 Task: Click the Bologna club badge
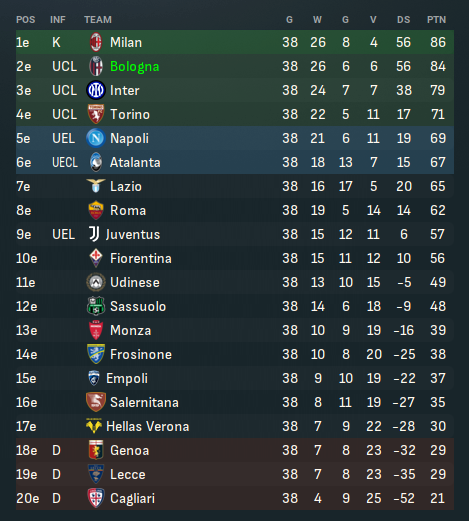coord(96,66)
